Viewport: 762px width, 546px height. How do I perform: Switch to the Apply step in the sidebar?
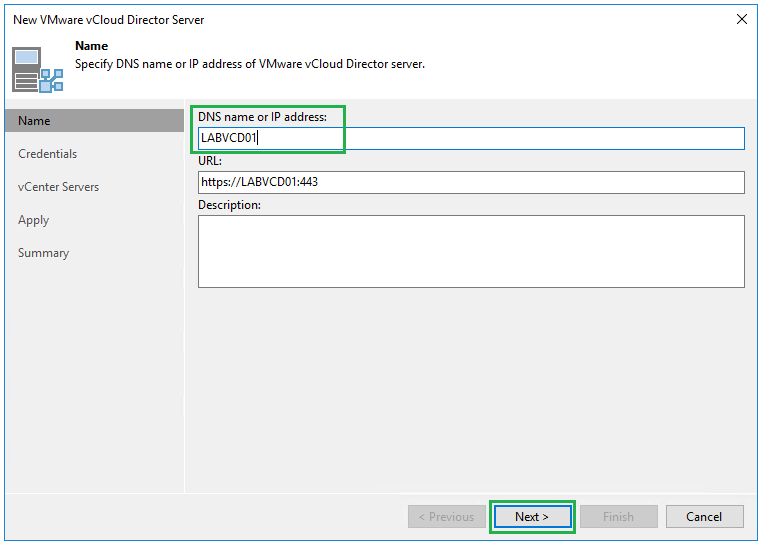pos(33,220)
